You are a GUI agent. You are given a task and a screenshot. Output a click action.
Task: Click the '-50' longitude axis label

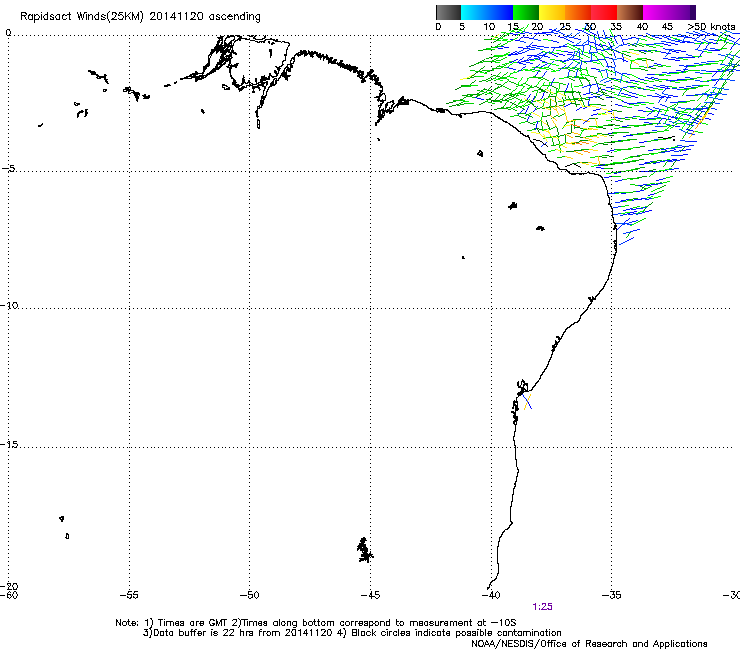point(249,595)
